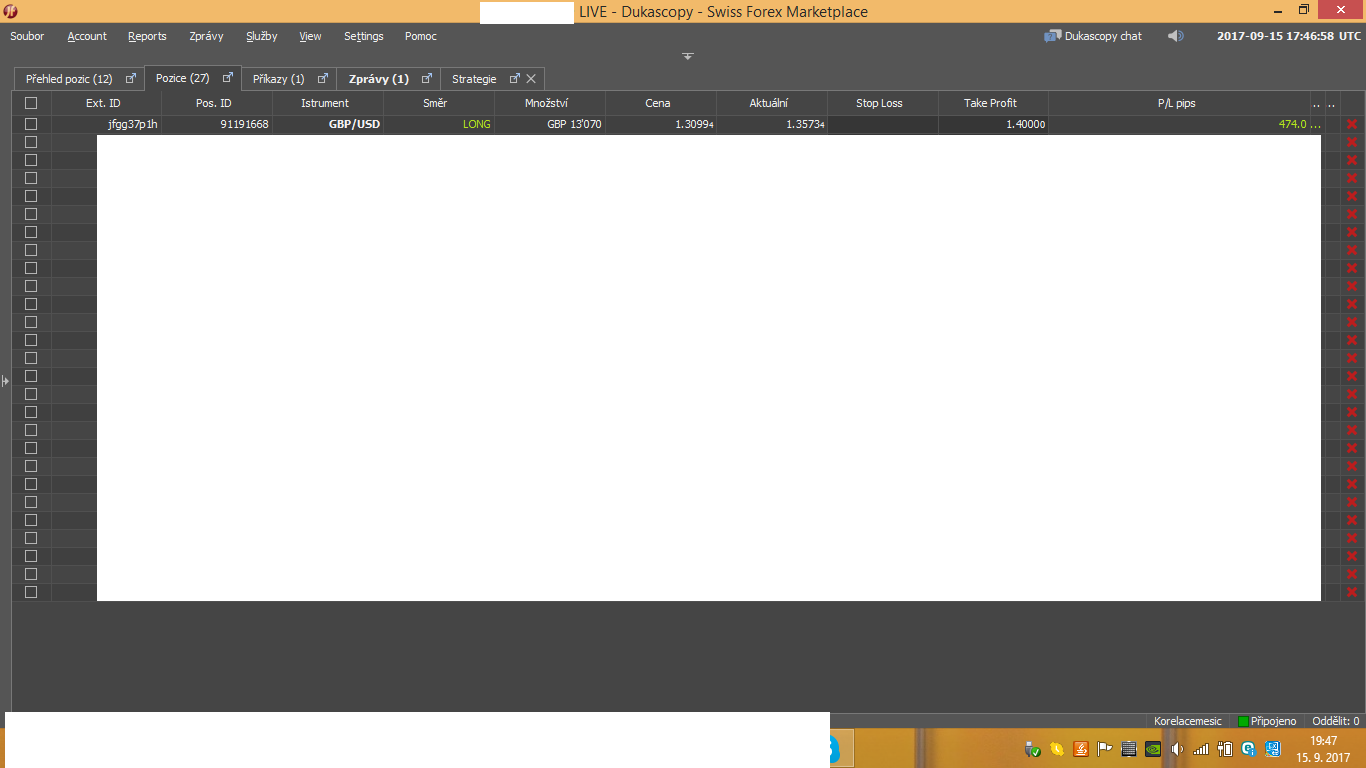
Task: Click the green Připojeno connection status indicator
Action: pos(1243,721)
